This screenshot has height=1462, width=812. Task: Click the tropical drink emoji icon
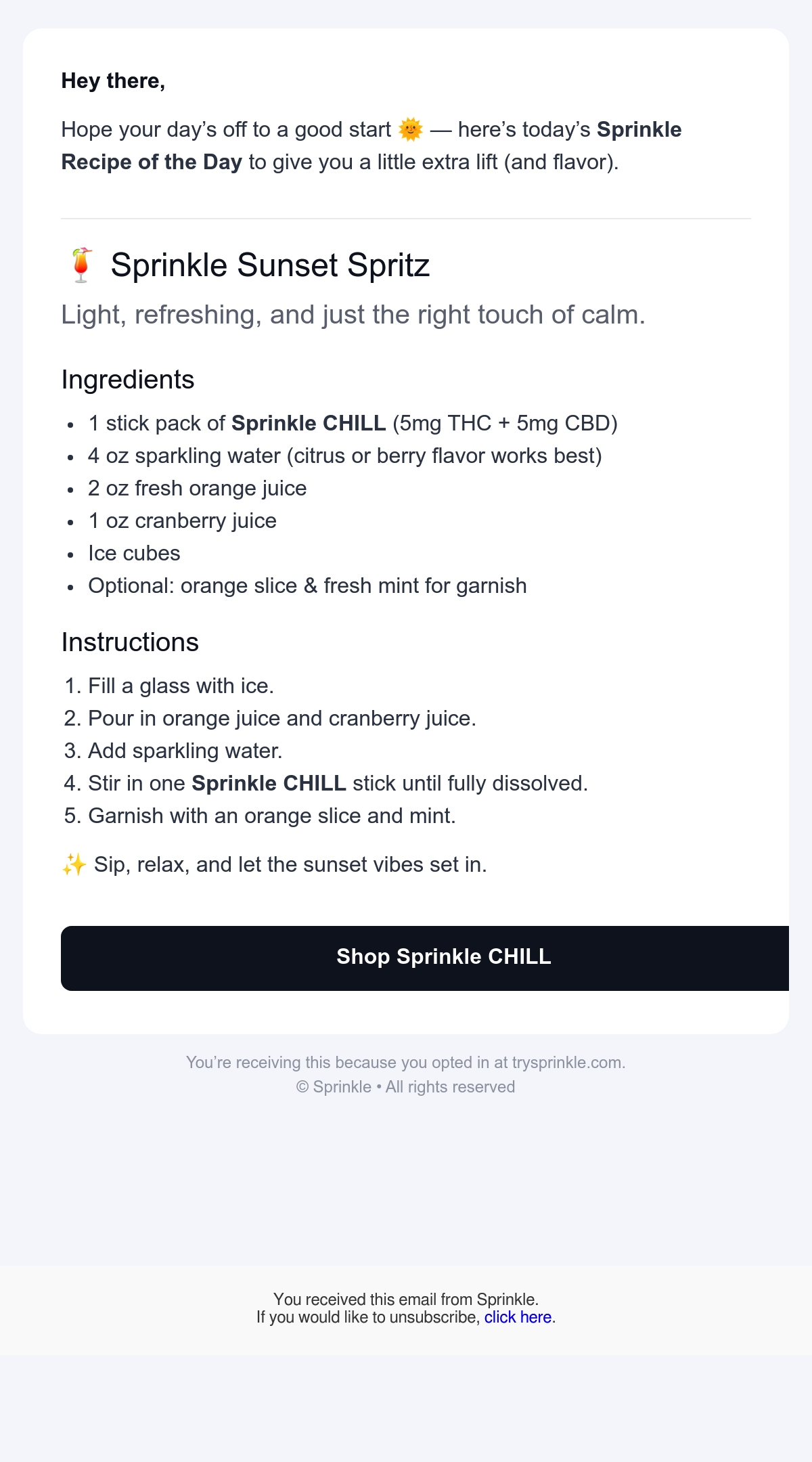(x=81, y=265)
